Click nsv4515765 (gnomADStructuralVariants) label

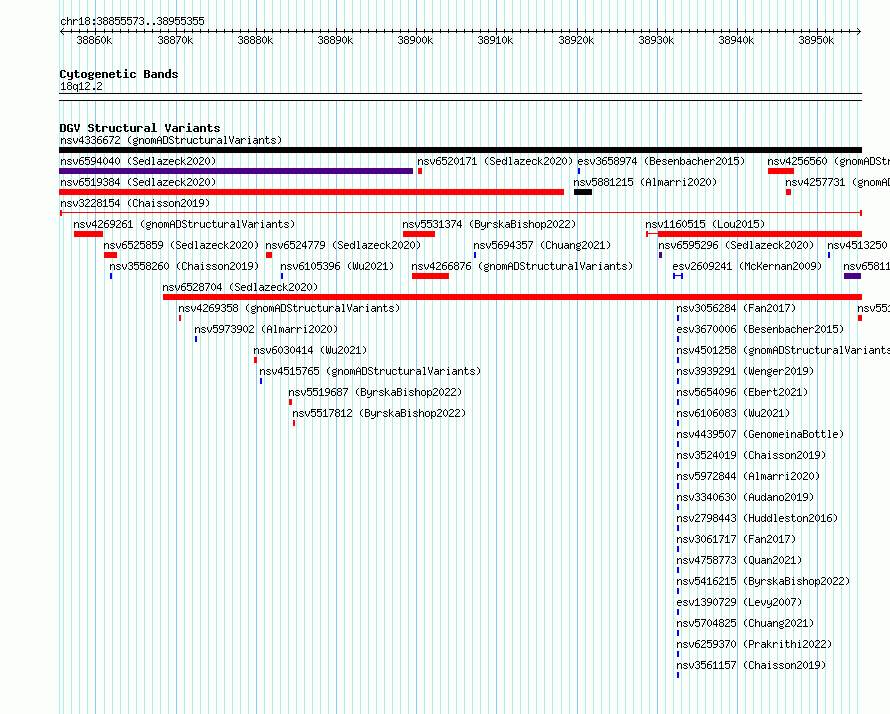(370, 371)
